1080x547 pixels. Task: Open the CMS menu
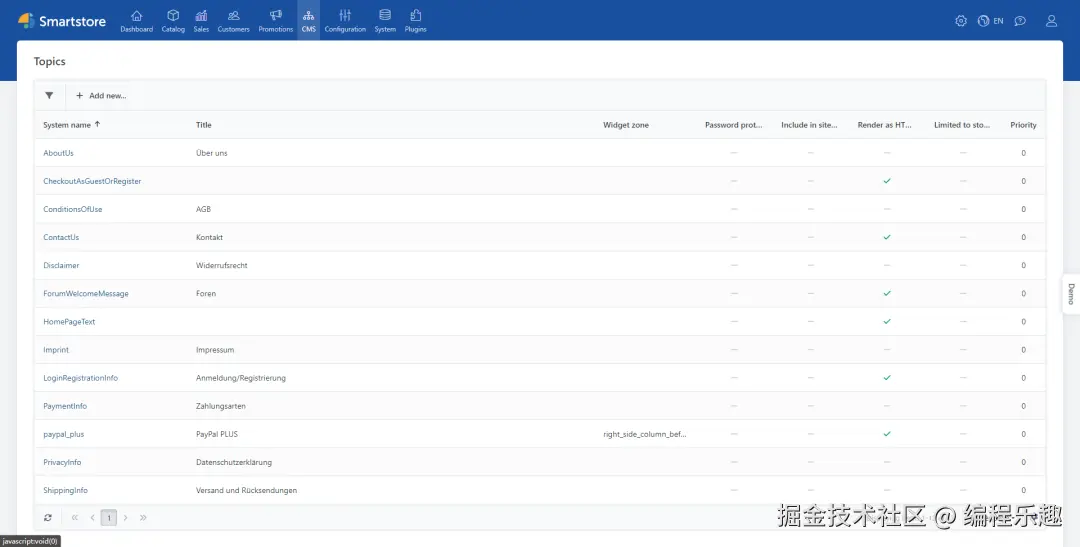[x=309, y=21]
